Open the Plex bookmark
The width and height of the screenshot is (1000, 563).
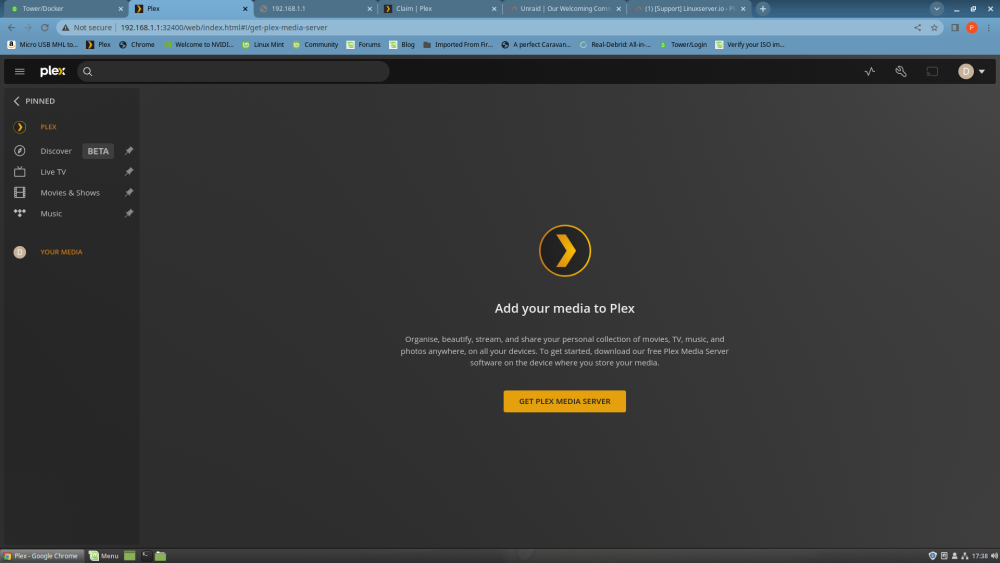point(98,45)
